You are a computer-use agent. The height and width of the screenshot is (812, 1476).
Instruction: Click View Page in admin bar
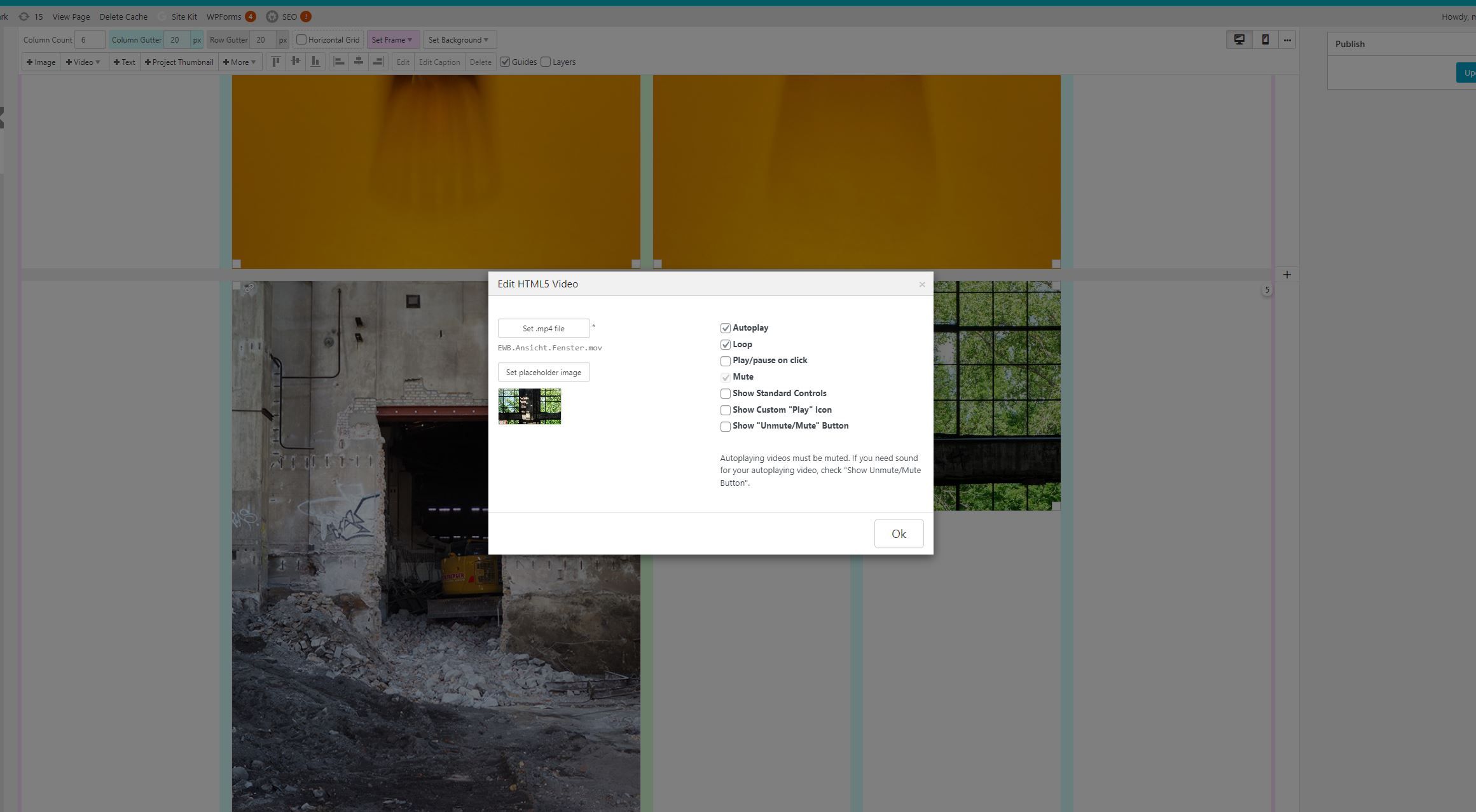pyautogui.click(x=71, y=17)
